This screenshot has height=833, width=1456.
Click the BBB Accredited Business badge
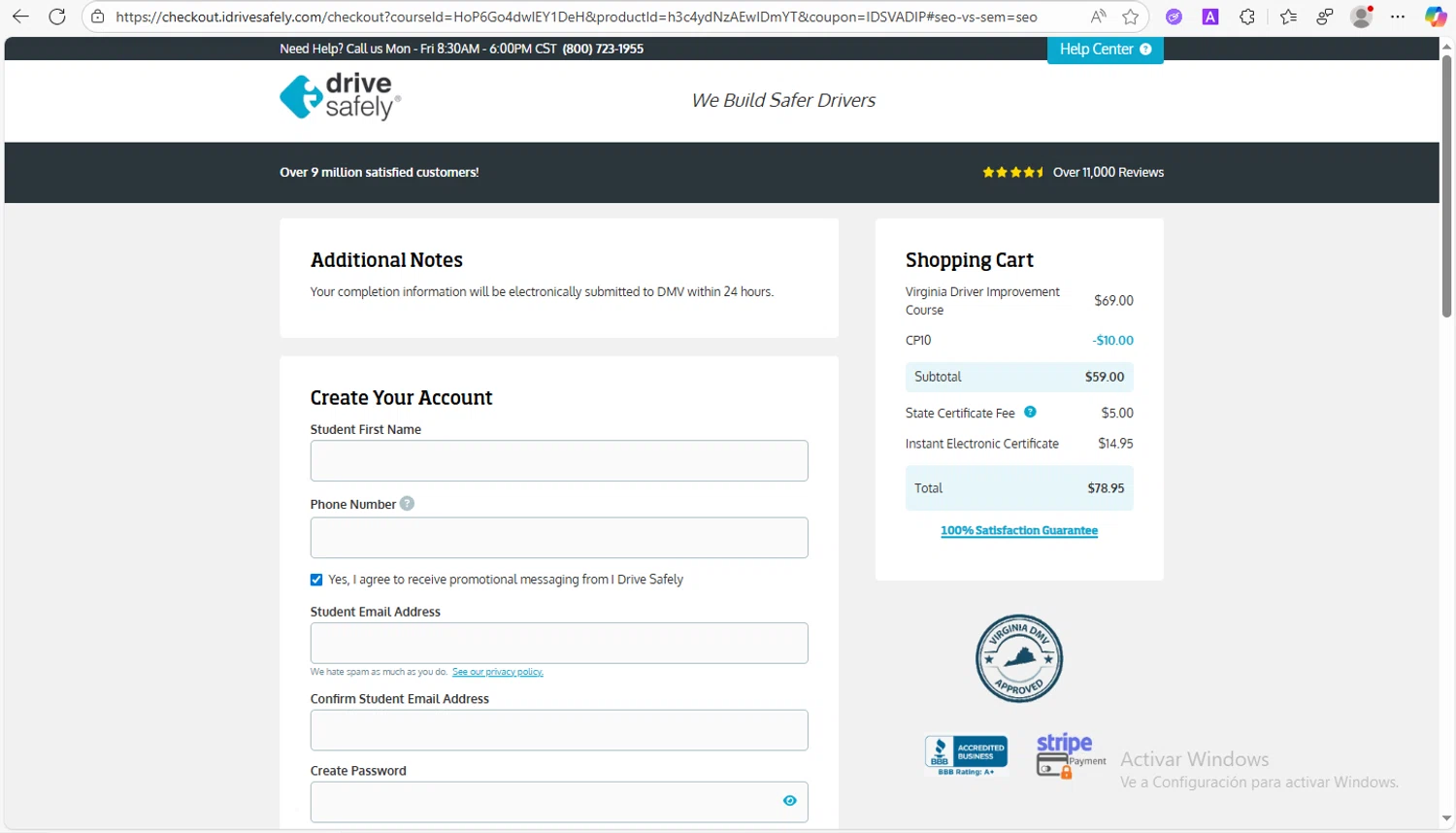(x=966, y=755)
